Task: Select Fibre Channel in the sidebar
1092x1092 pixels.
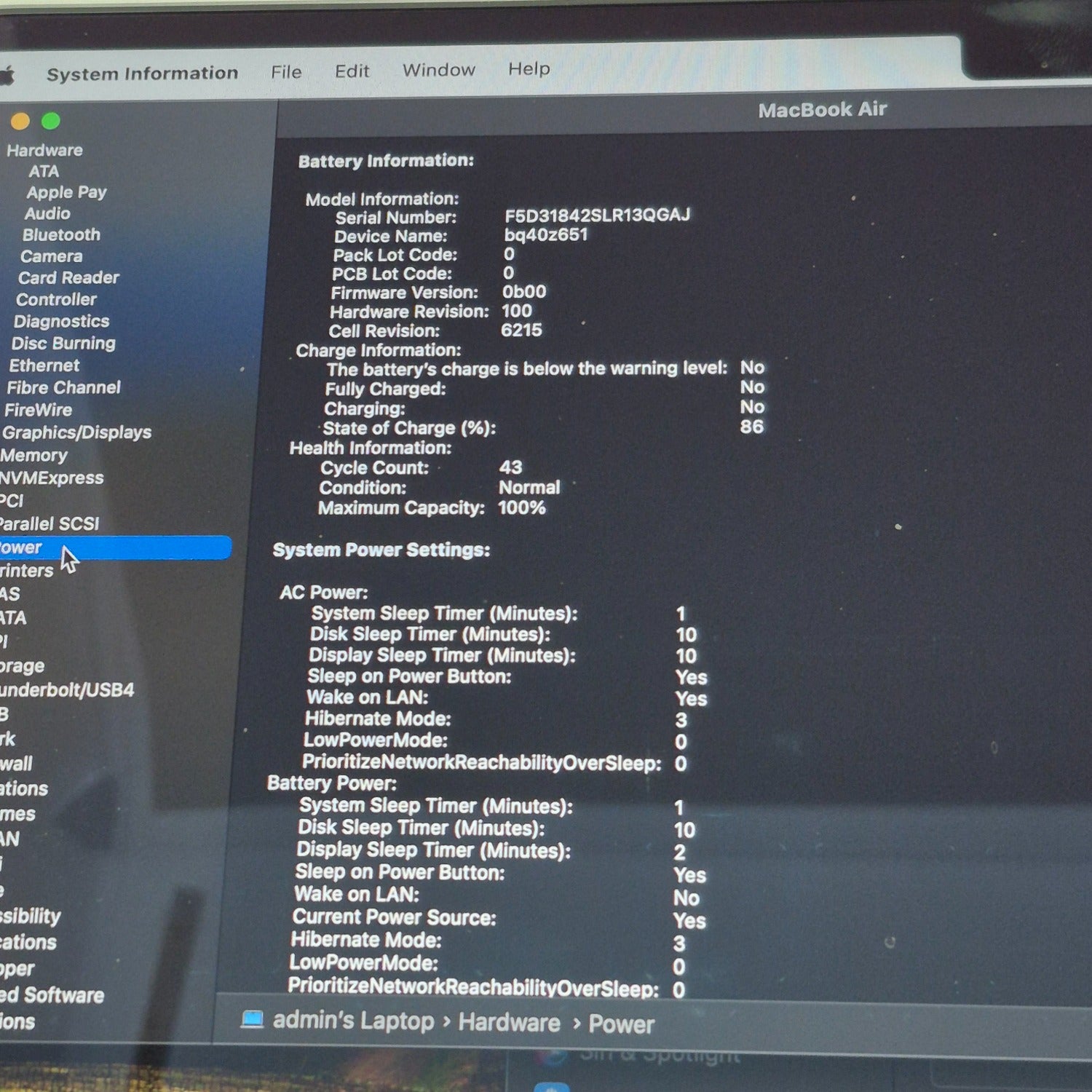Action: pos(63,388)
